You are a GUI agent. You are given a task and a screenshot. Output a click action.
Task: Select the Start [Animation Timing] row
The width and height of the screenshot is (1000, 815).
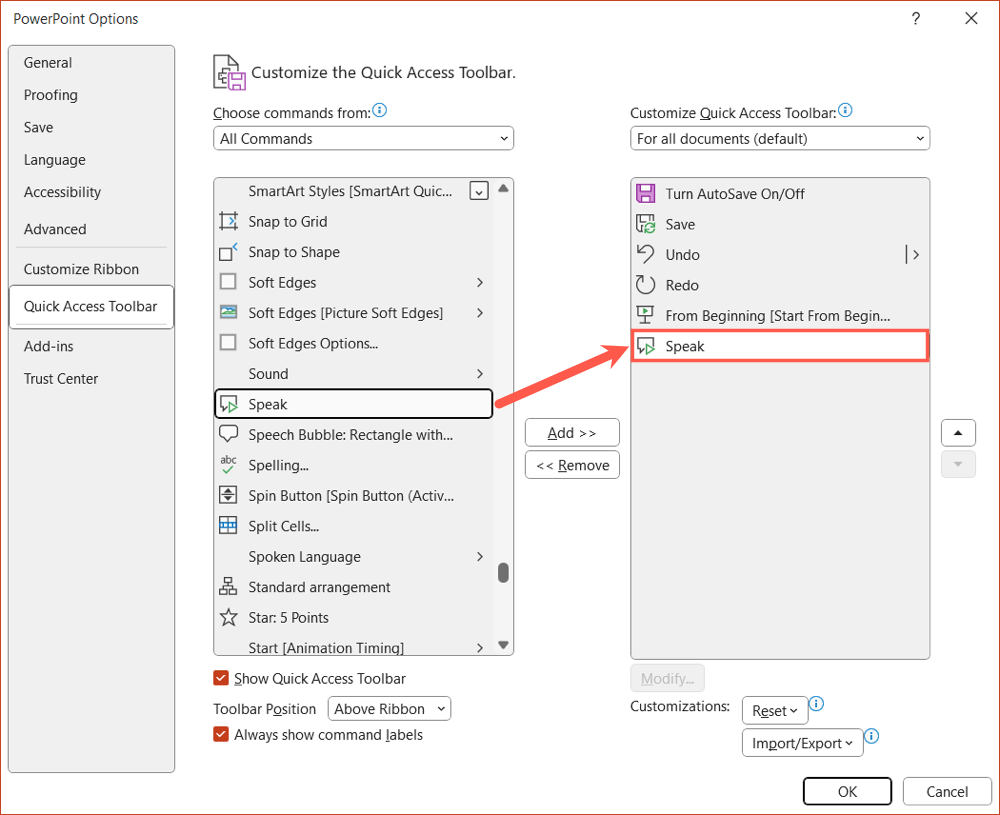click(x=353, y=646)
